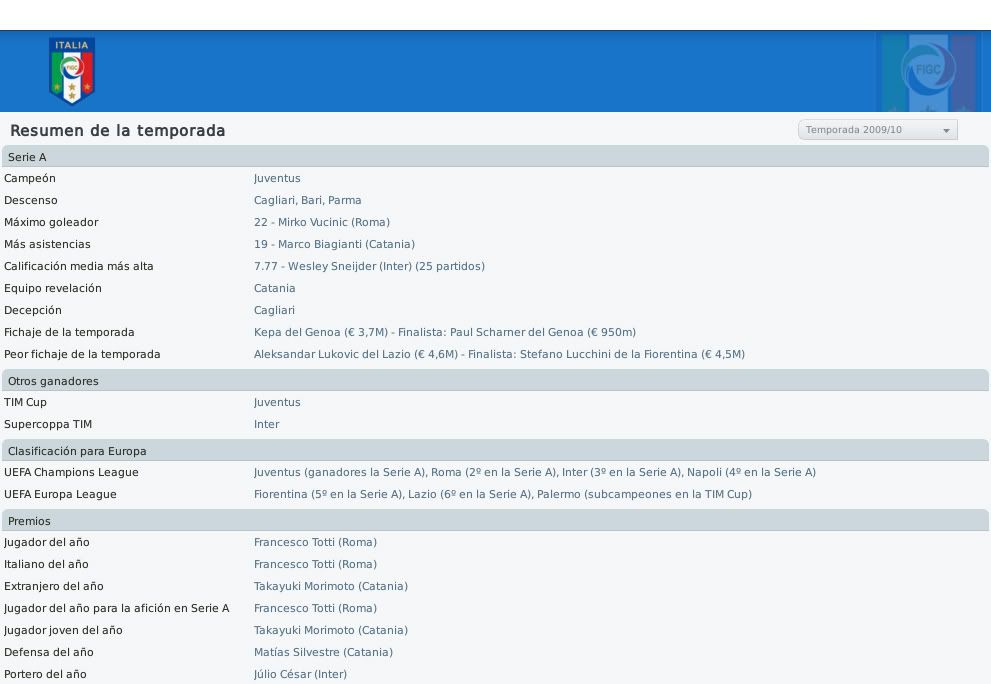Open Juventus as Serie A champion
Screen dimensions: 991x684
click(277, 178)
